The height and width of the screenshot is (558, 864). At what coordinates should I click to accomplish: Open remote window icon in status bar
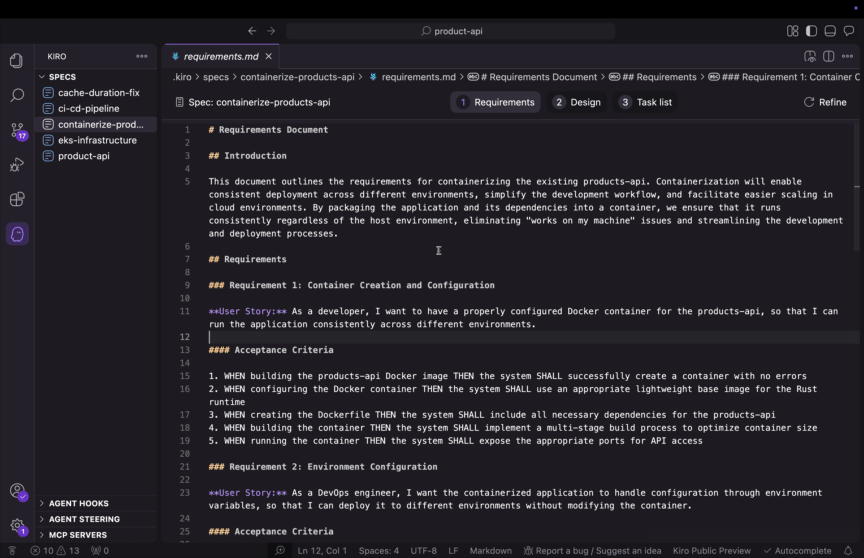pos(12,550)
